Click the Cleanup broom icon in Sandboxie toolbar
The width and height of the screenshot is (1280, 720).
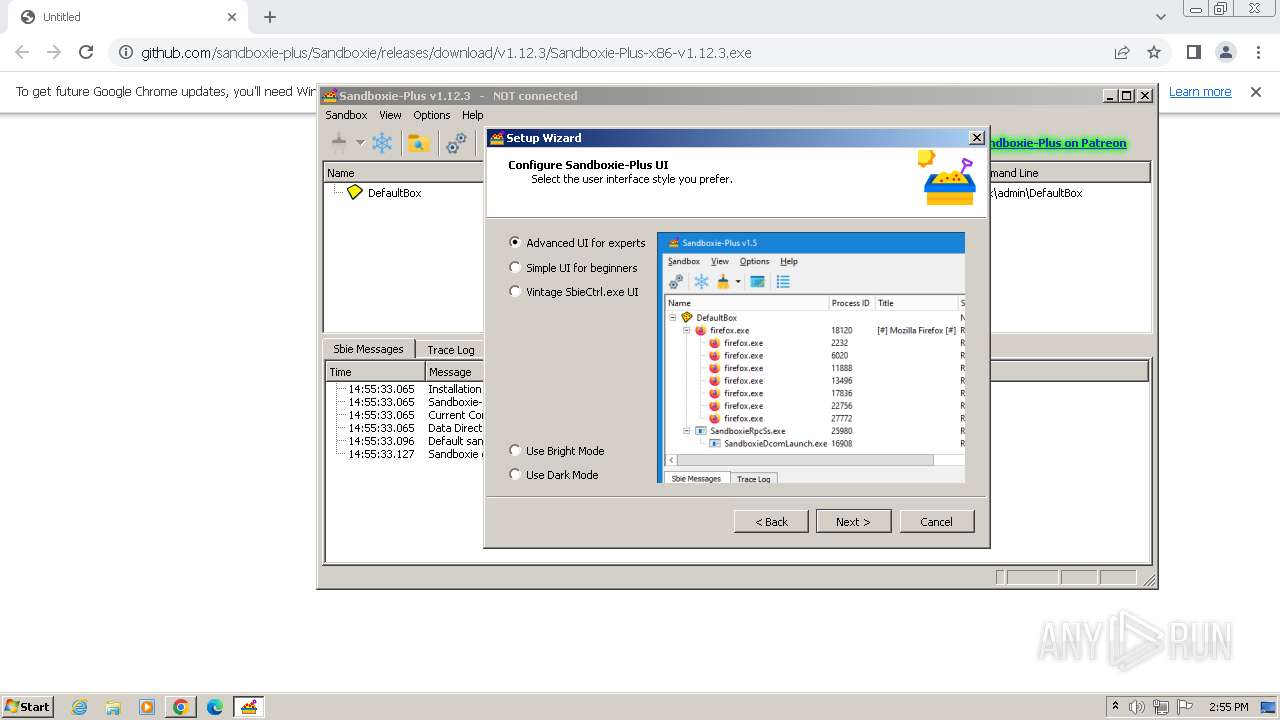(x=339, y=143)
